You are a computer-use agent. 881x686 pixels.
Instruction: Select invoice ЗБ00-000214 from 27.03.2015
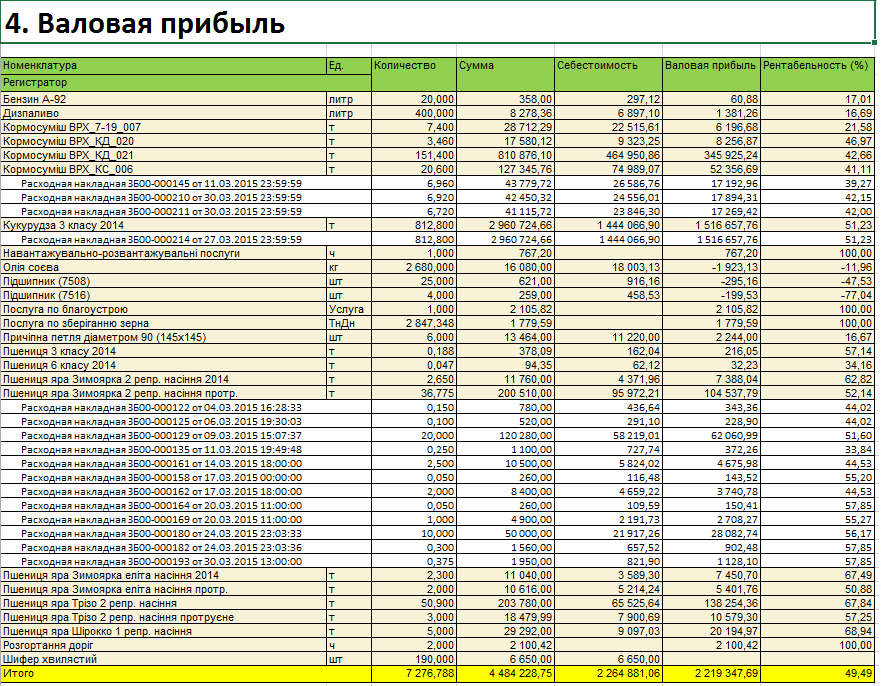[161, 240]
